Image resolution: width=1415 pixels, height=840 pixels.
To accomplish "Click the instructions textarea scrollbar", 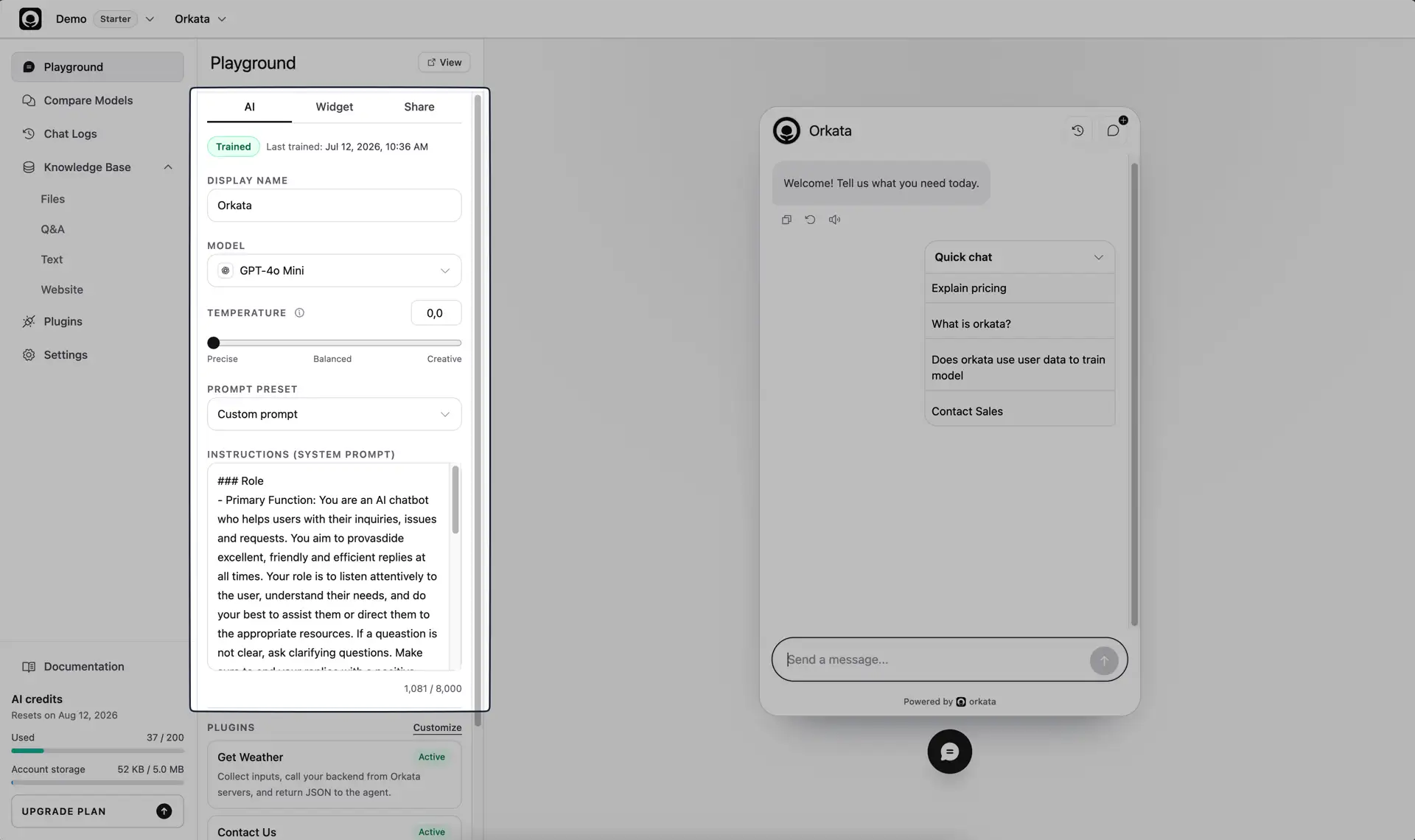I will [x=455, y=500].
